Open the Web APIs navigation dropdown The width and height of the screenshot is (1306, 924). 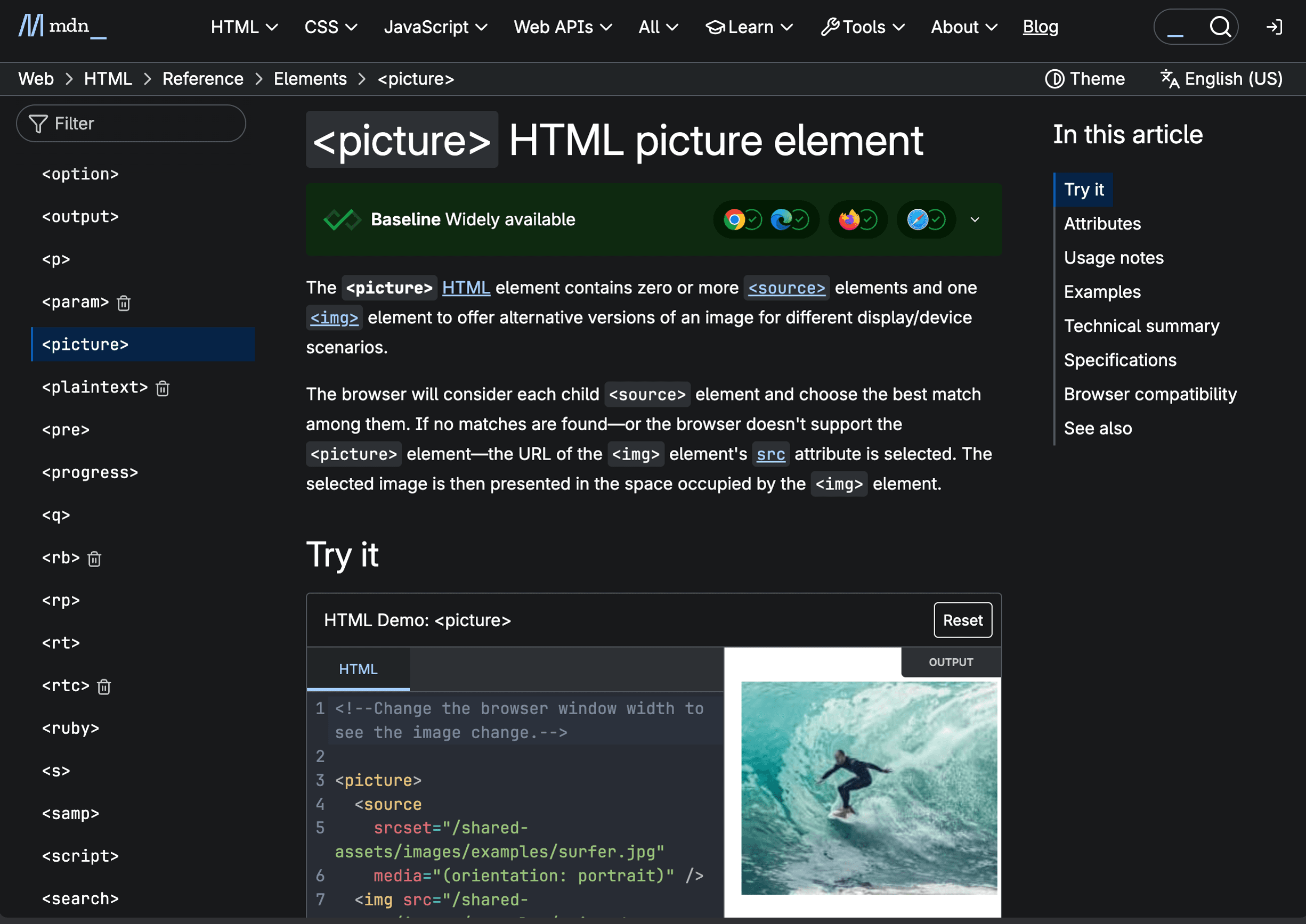coord(563,27)
